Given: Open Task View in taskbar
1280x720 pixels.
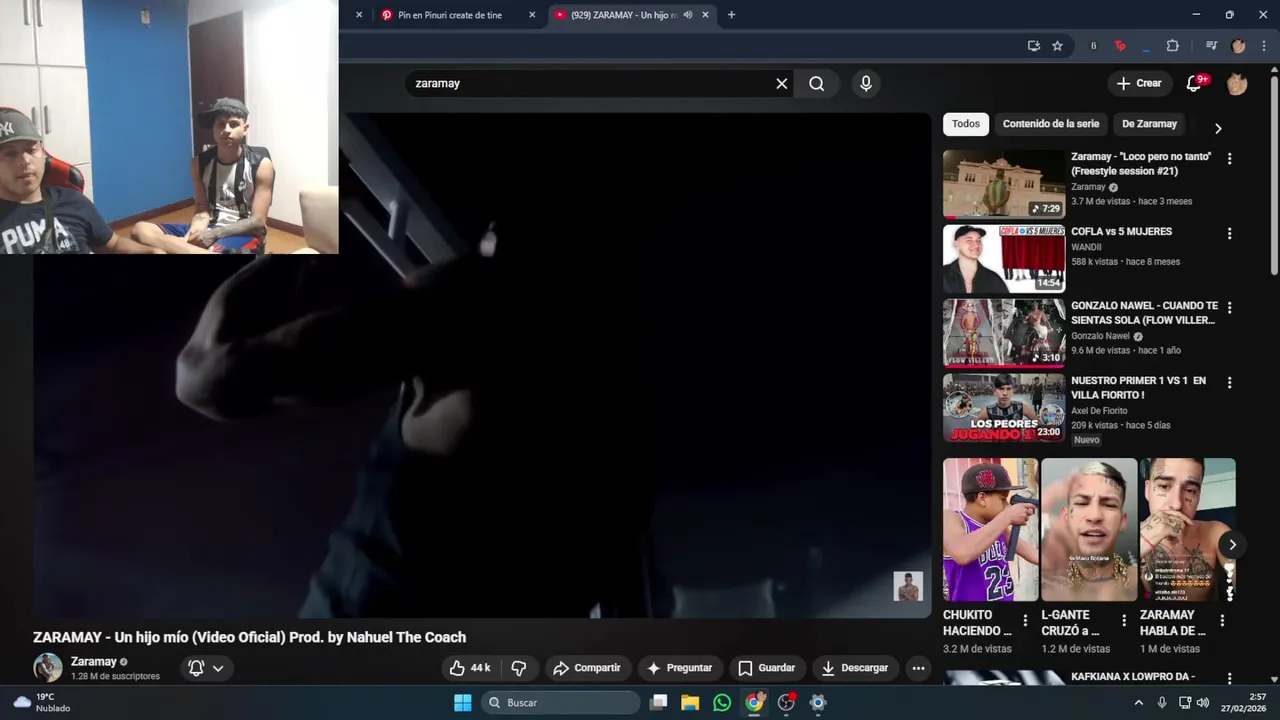Looking at the screenshot, I should point(658,703).
